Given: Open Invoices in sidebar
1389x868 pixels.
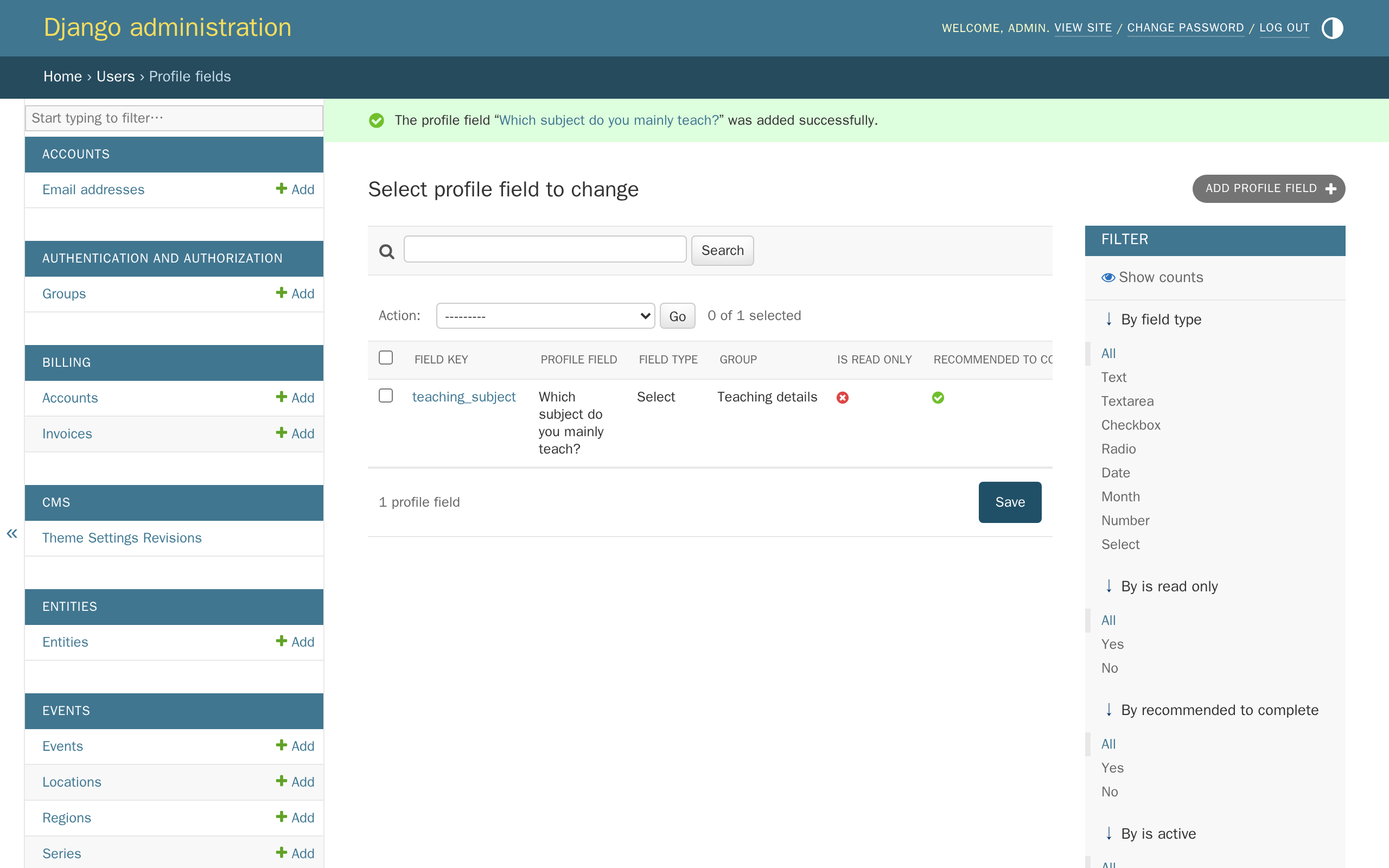Looking at the screenshot, I should 67,433.
